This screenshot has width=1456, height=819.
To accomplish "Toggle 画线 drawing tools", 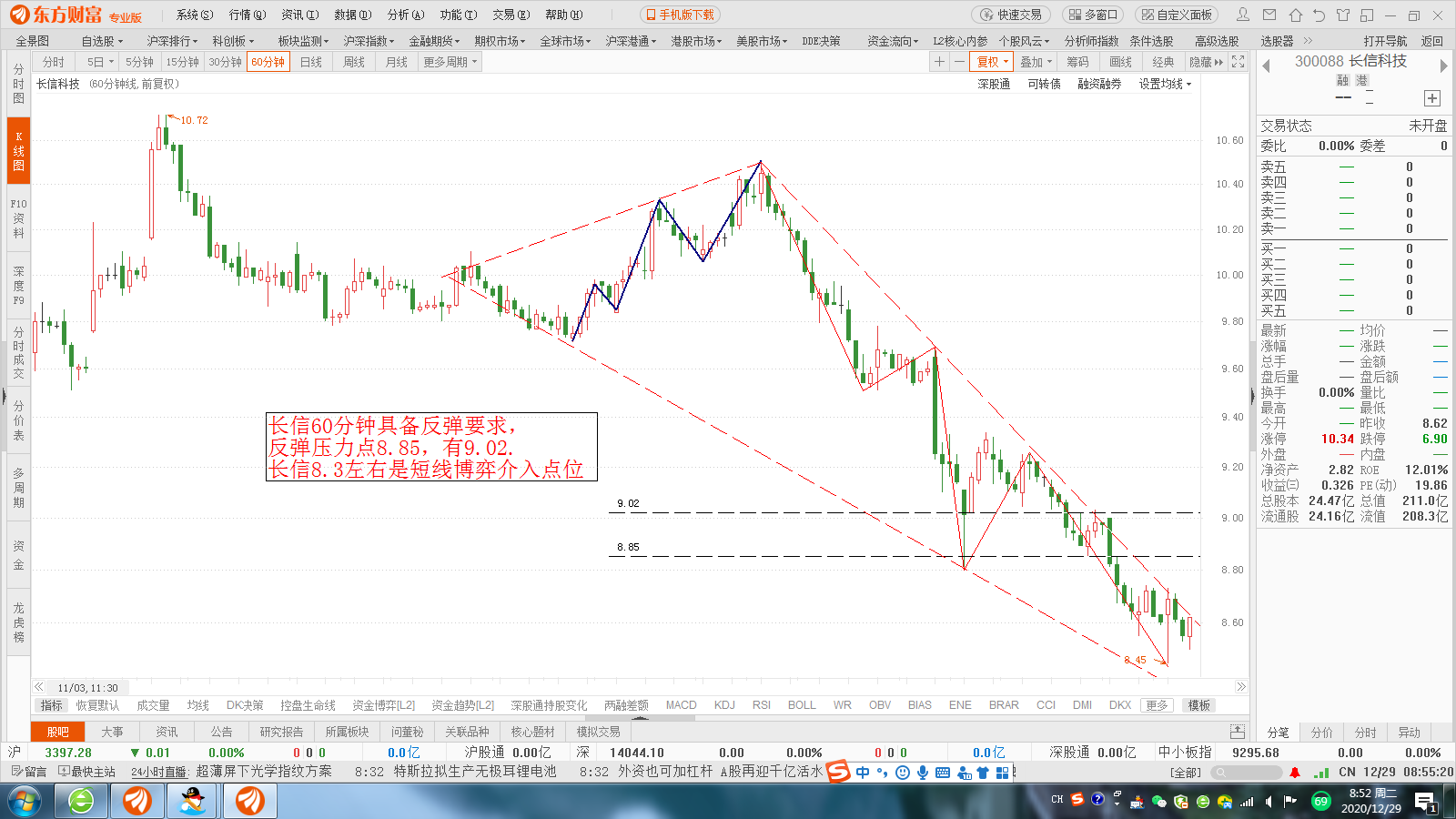I will coord(1121,62).
